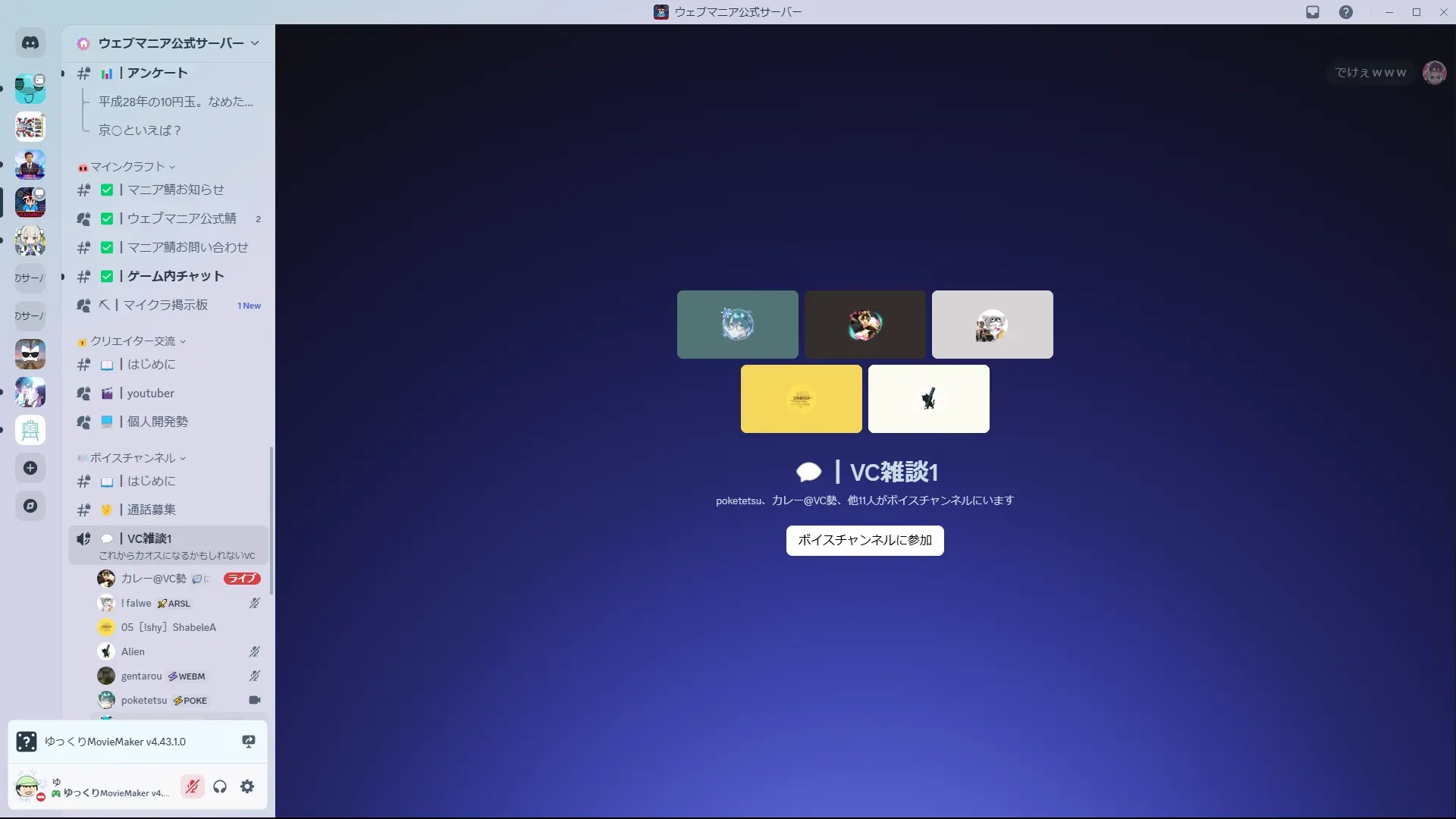Open user settings gear icon
The width and height of the screenshot is (1456, 819).
pyautogui.click(x=247, y=786)
